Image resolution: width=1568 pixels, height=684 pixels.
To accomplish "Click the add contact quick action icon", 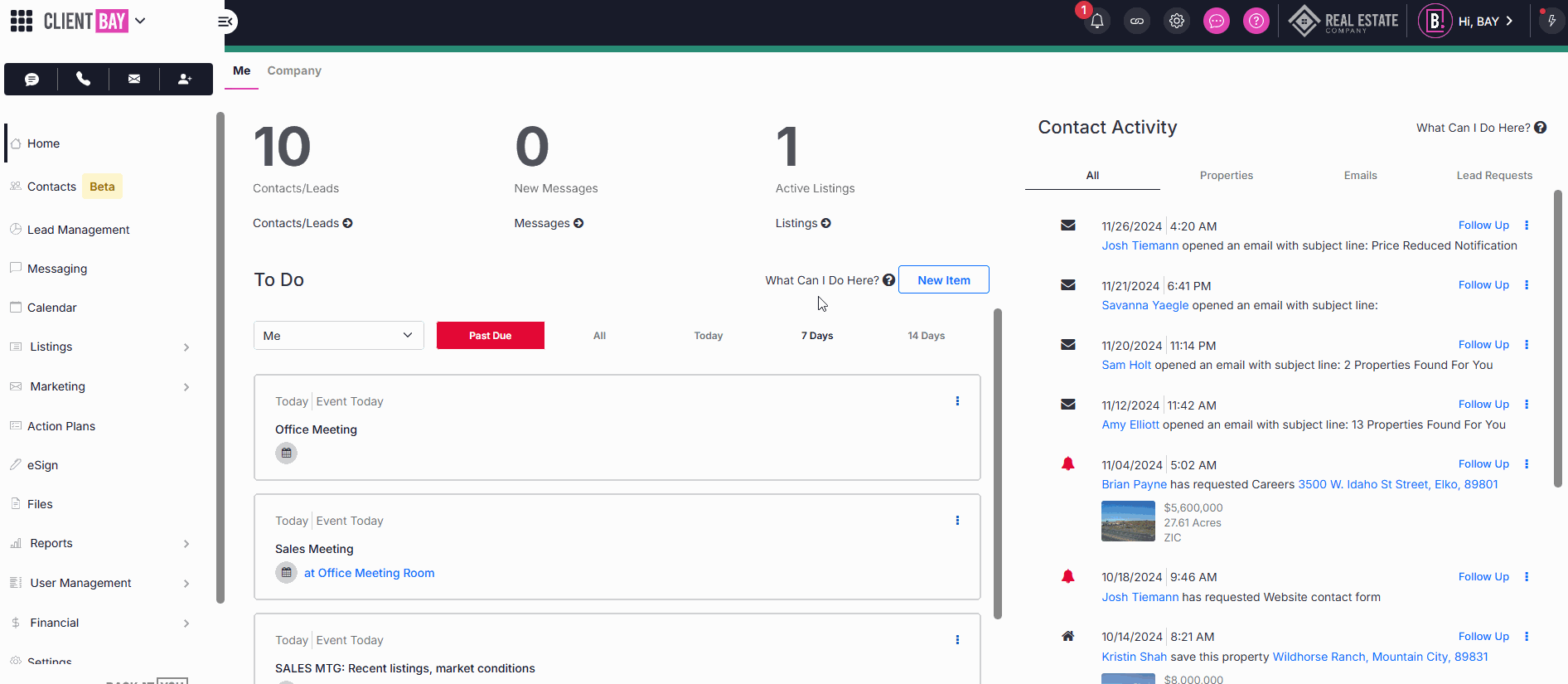I will [x=186, y=80].
